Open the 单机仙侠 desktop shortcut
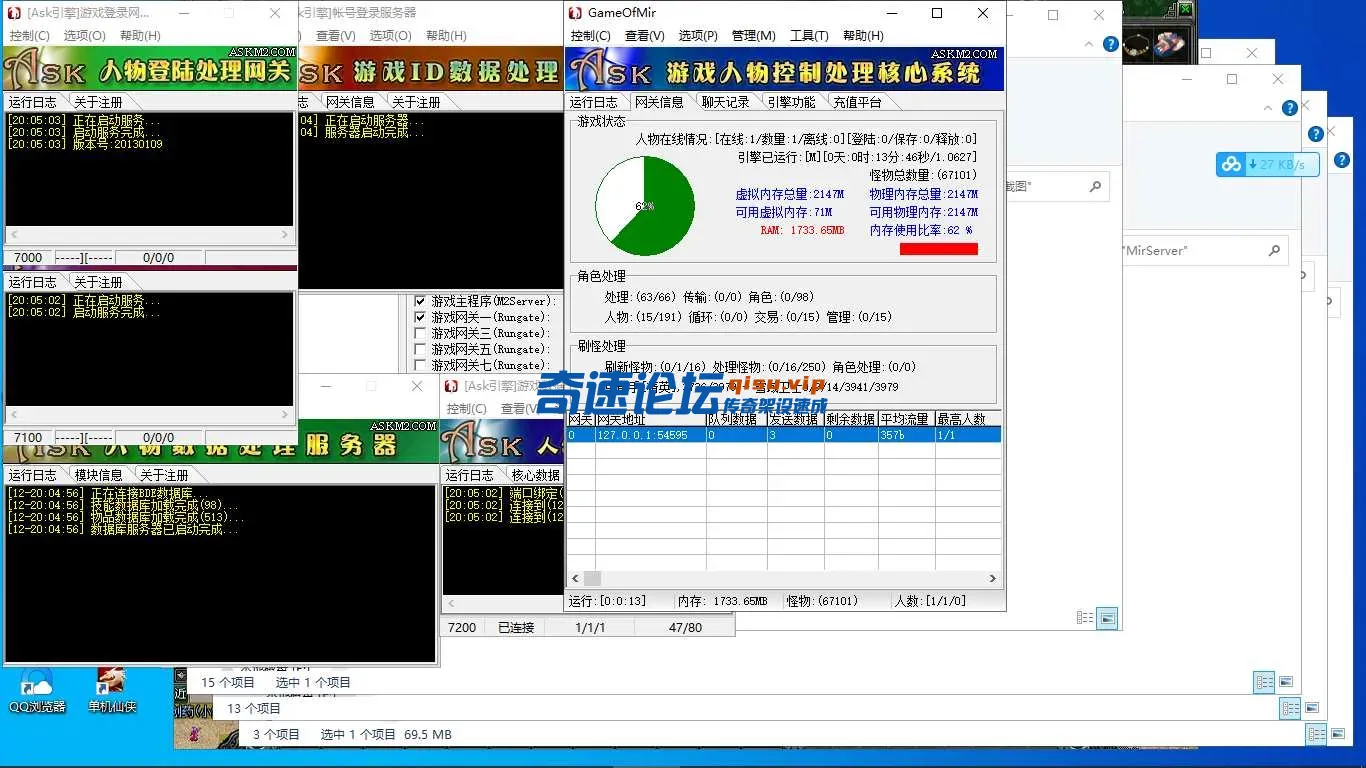This screenshot has width=1366, height=768. tap(111, 691)
